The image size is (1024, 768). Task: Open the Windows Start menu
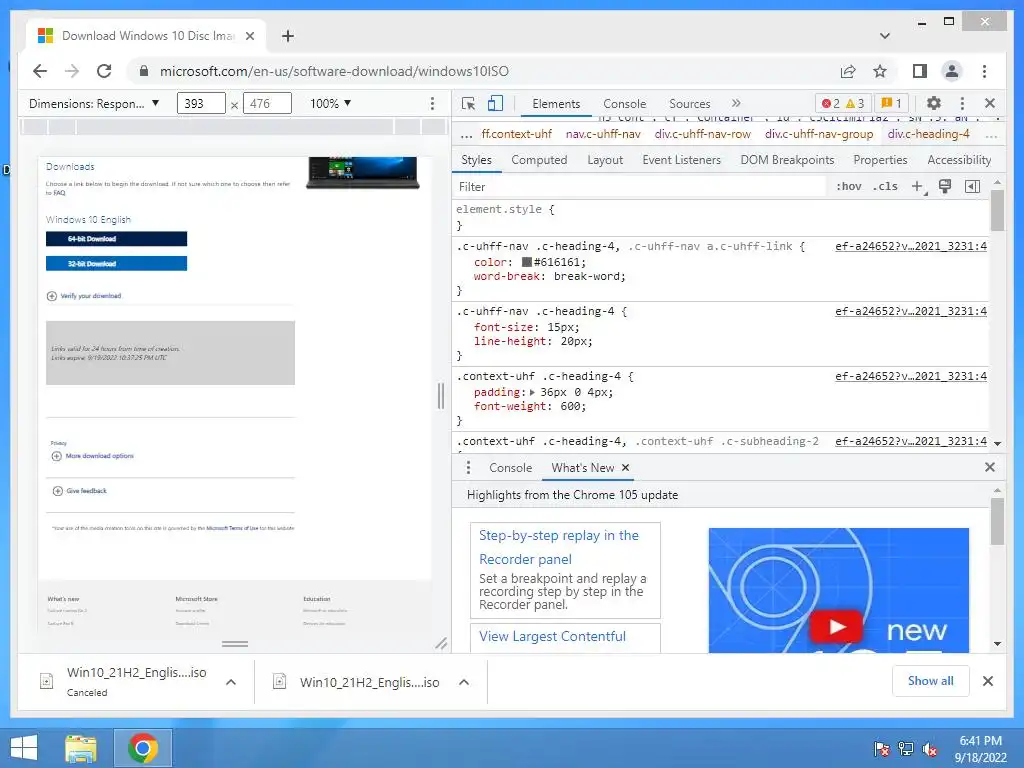25,748
